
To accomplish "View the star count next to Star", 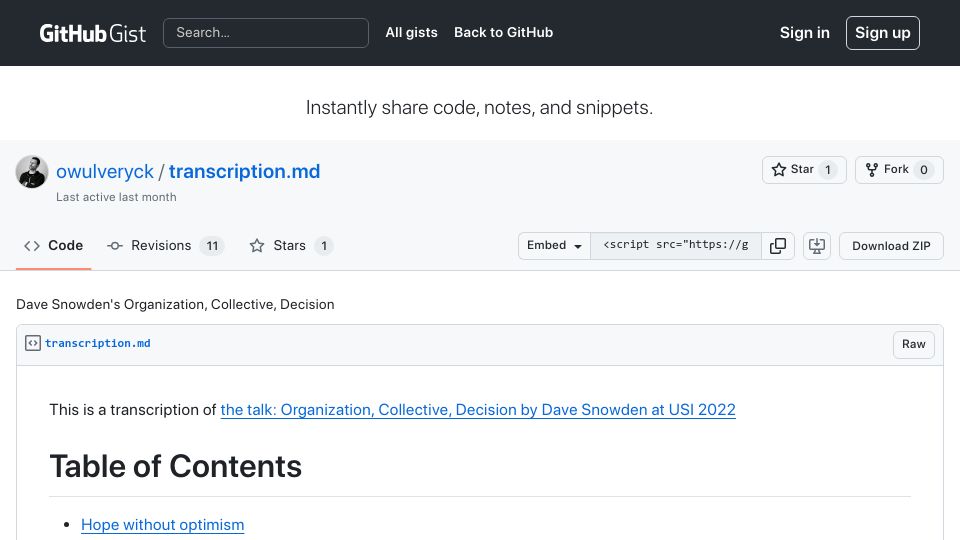I will [828, 170].
